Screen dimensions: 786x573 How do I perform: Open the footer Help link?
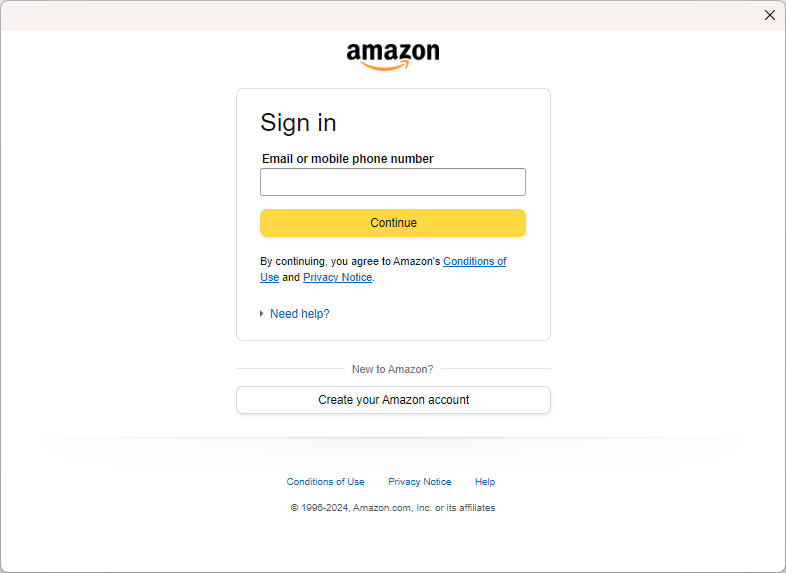pos(485,482)
